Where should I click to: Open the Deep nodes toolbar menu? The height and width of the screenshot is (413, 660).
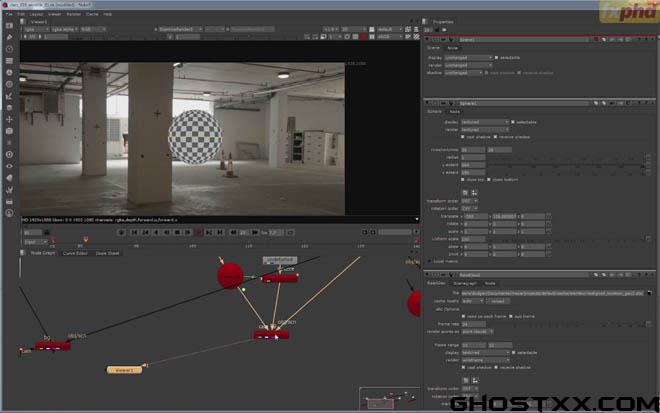(x=9, y=155)
